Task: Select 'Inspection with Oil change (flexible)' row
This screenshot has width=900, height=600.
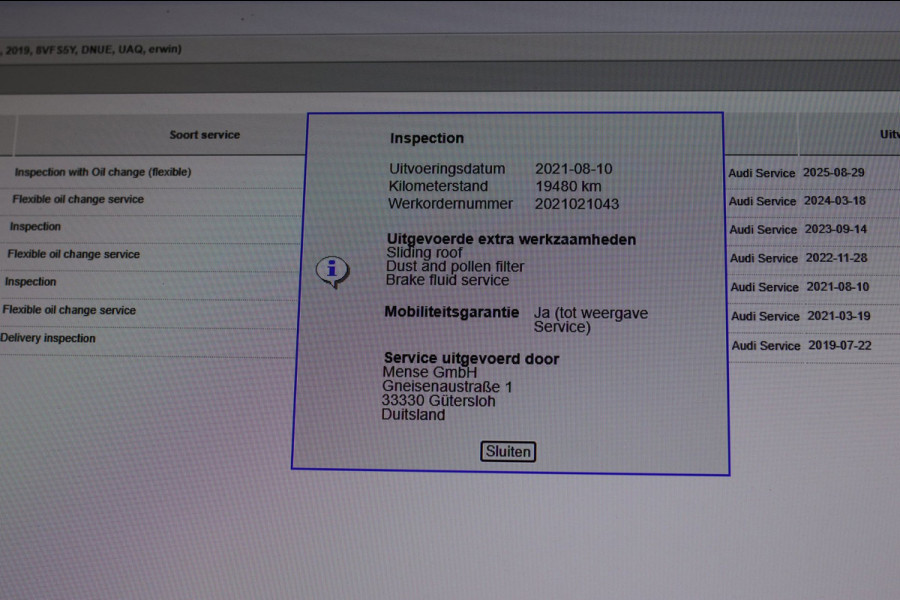Action: tap(103, 172)
